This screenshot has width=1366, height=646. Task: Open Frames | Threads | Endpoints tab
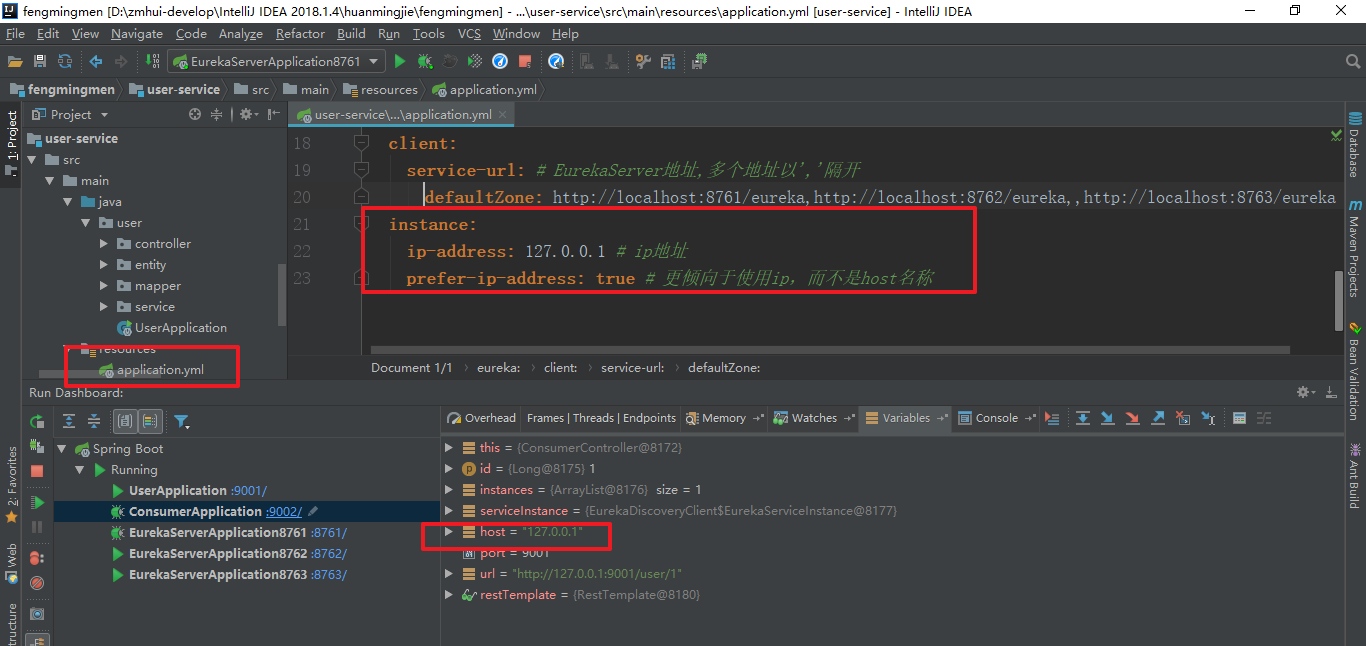click(601, 418)
